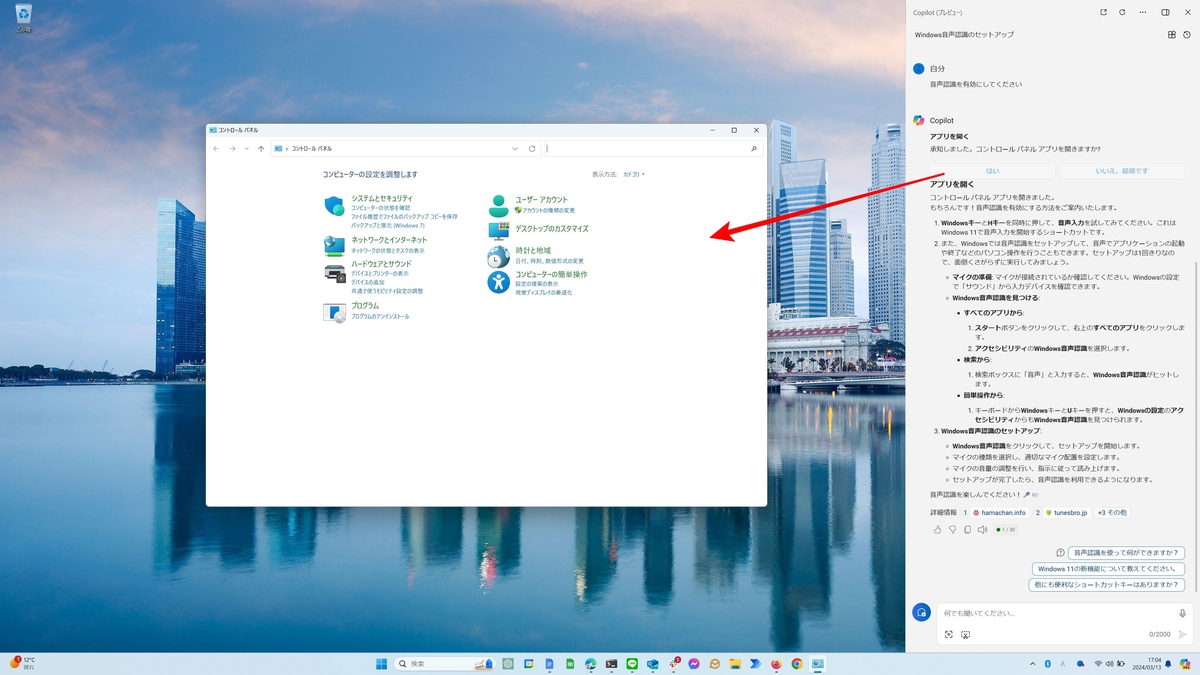Open Backup and Restore (Windows 7) link

[x=388, y=226]
